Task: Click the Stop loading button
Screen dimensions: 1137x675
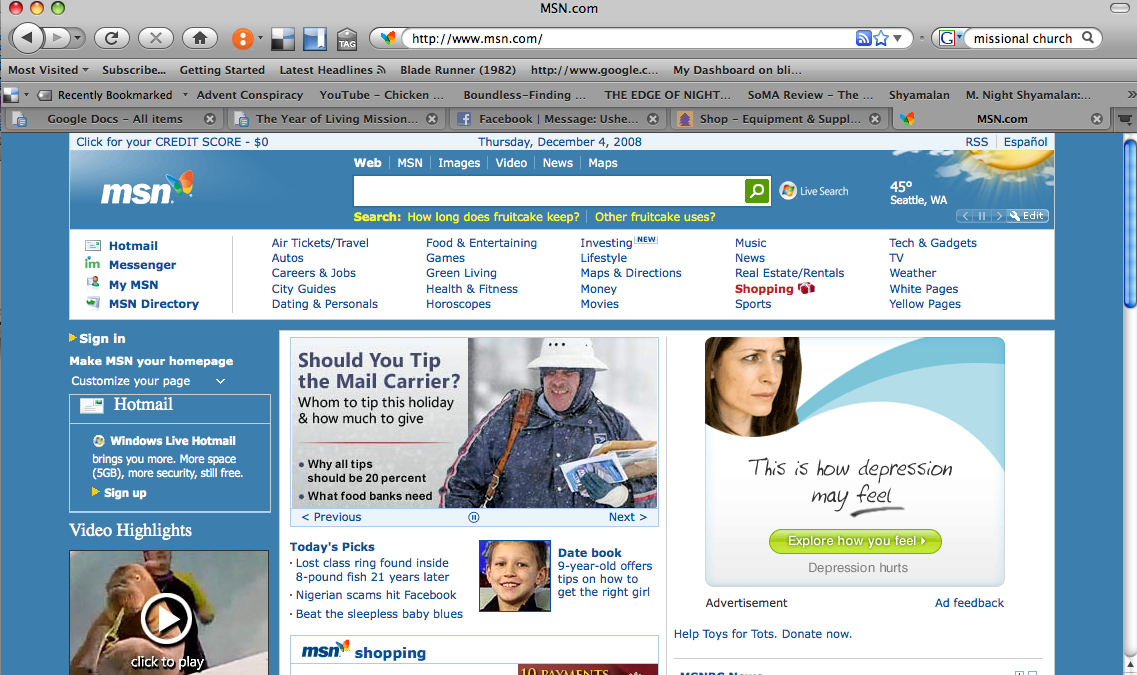Action: (x=155, y=38)
